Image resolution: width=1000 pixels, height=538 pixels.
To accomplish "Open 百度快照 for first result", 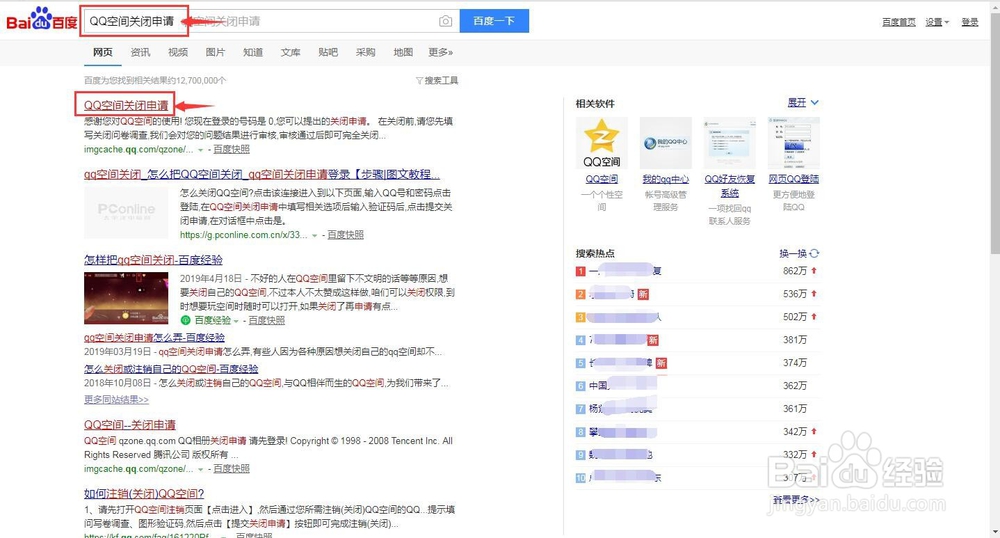I will (231, 149).
